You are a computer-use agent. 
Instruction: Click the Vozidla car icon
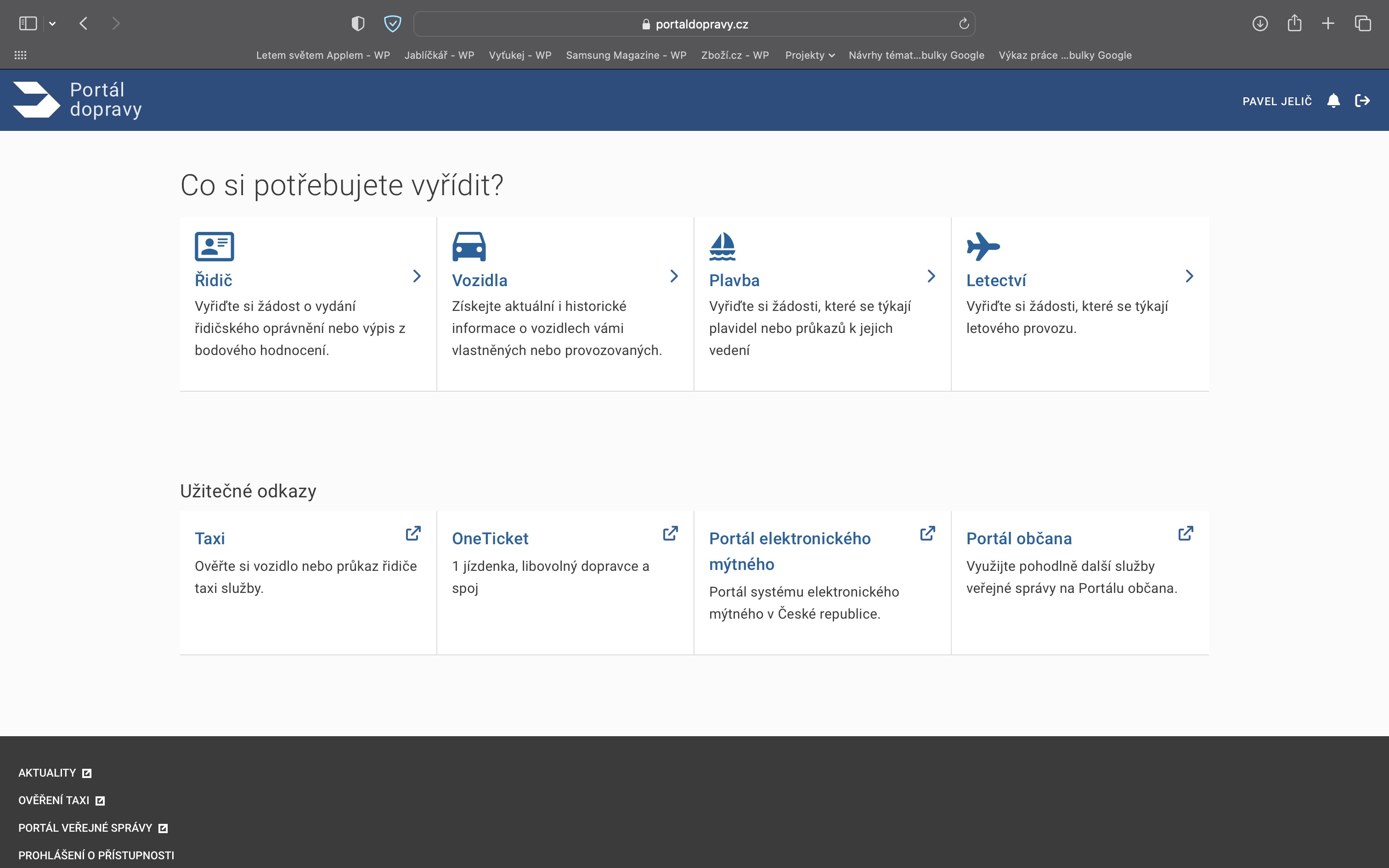(x=469, y=246)
